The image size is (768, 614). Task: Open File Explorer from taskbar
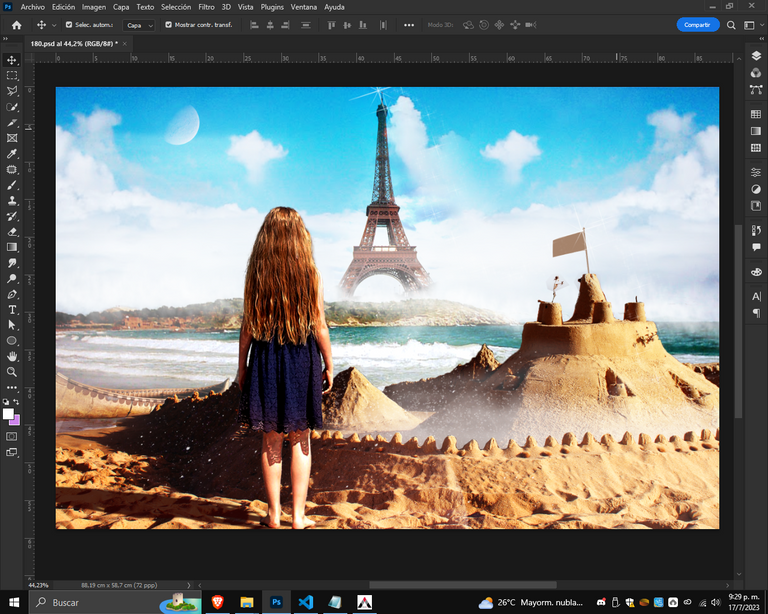coord(247,602)
